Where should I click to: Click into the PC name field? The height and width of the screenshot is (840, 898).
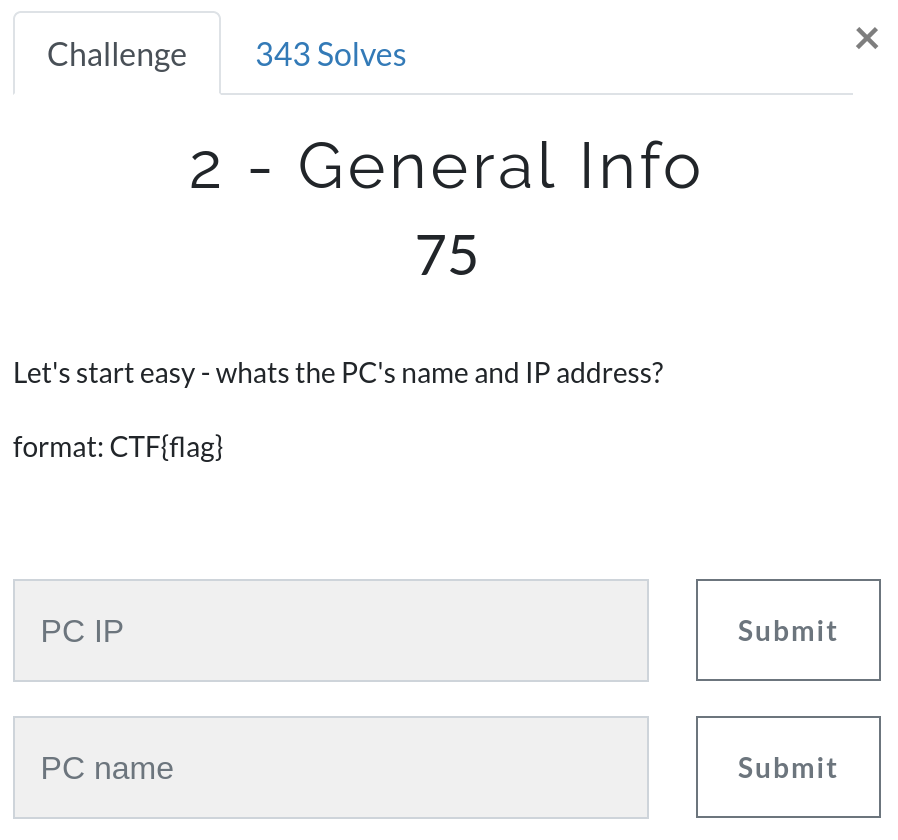click(331, 768)
